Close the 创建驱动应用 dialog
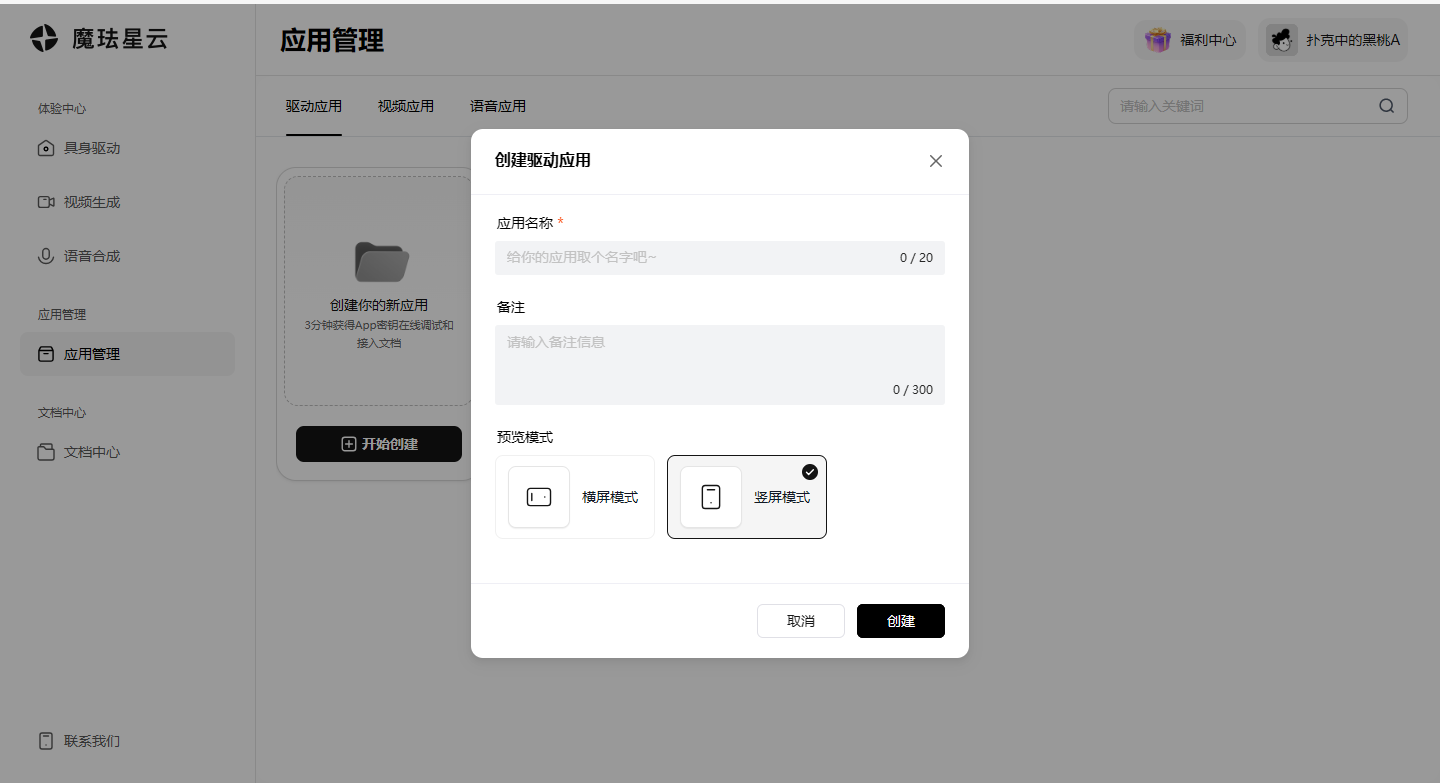 [x=936, y=161]
